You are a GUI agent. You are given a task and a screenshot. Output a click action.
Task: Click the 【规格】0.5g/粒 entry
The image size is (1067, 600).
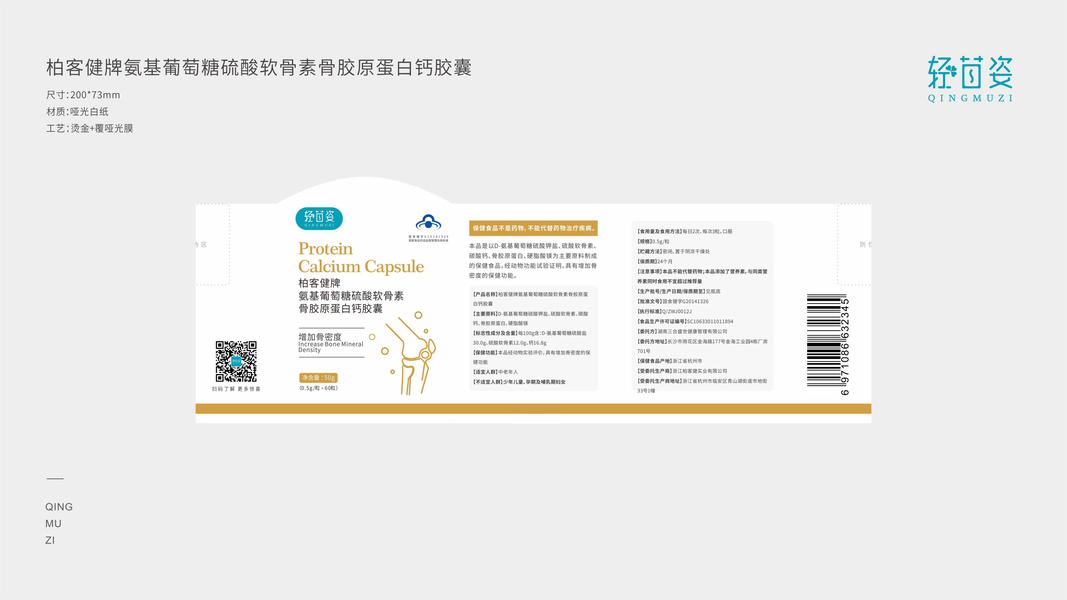click(653, 241)
